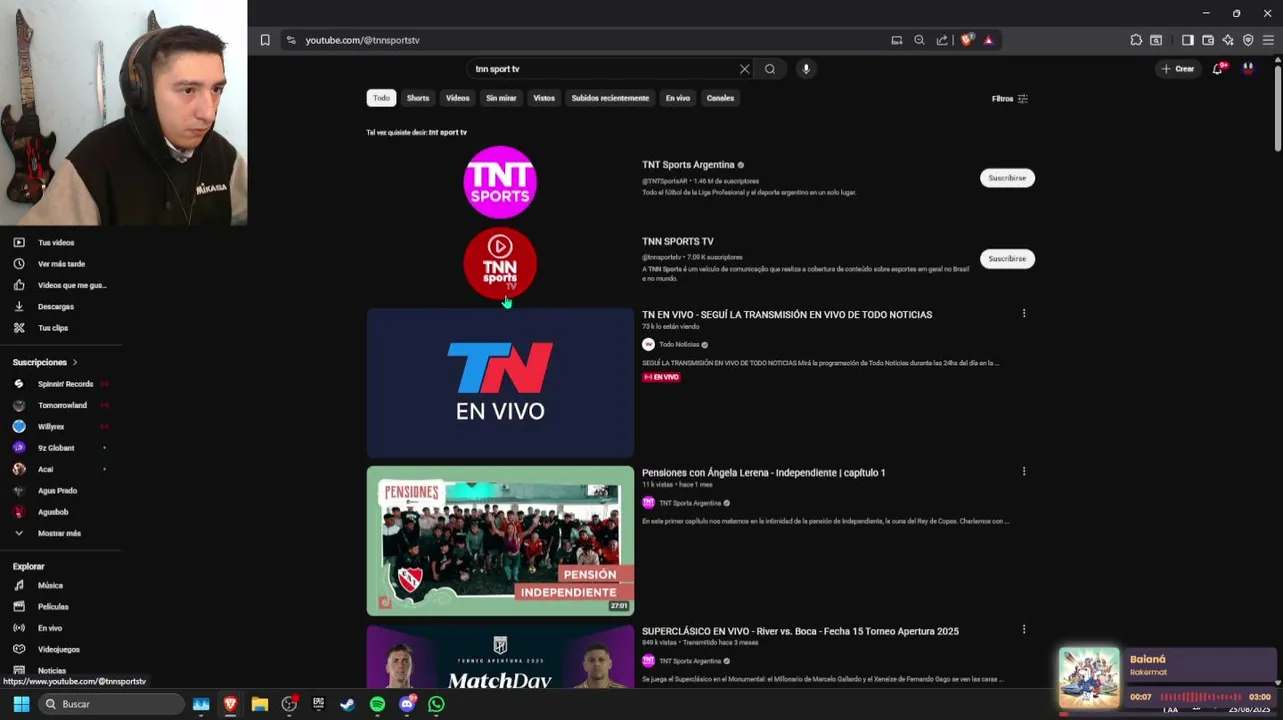Open site settings icon beside the URL

tap(291, 40)
